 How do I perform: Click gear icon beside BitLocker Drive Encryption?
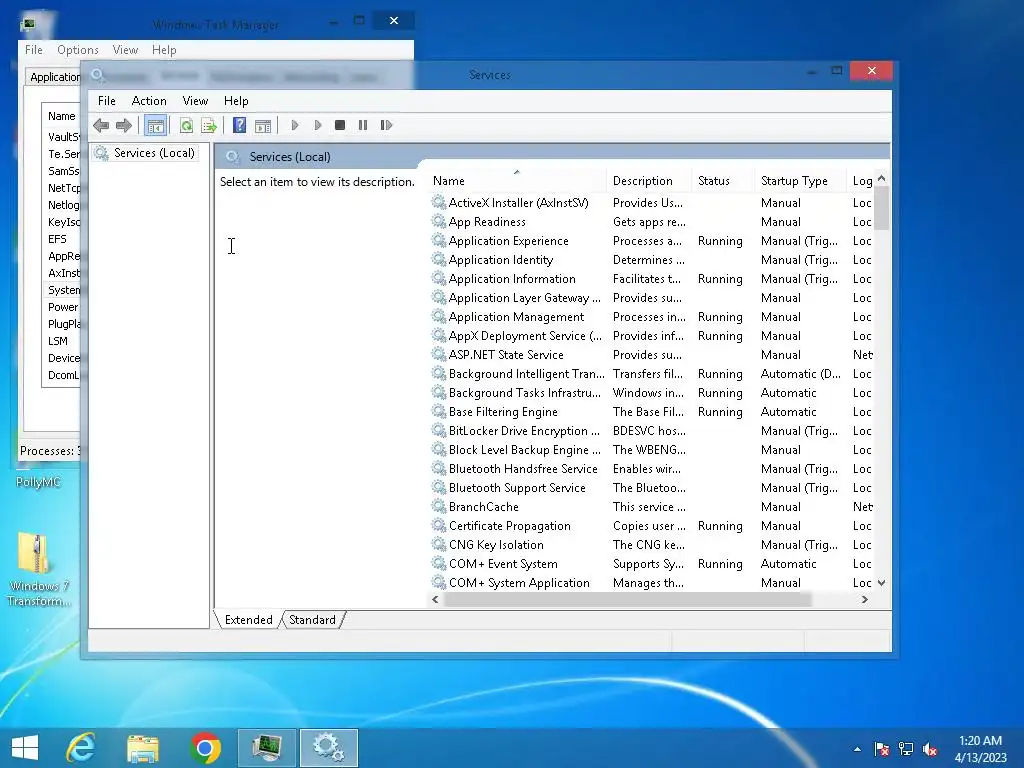coord(439,430)
